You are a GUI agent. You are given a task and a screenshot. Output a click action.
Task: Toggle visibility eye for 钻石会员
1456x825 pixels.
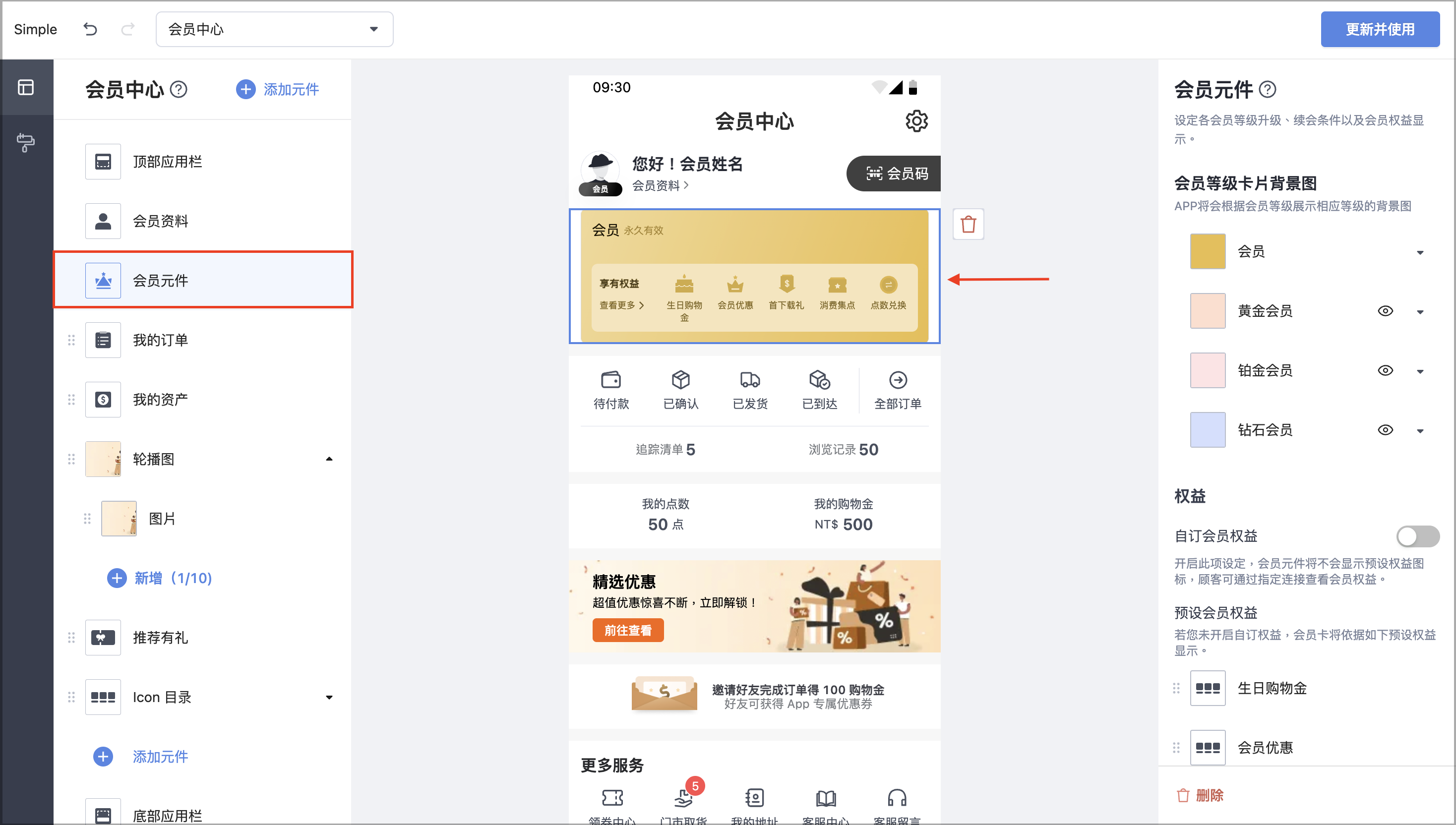click(x=1385, y=429)
